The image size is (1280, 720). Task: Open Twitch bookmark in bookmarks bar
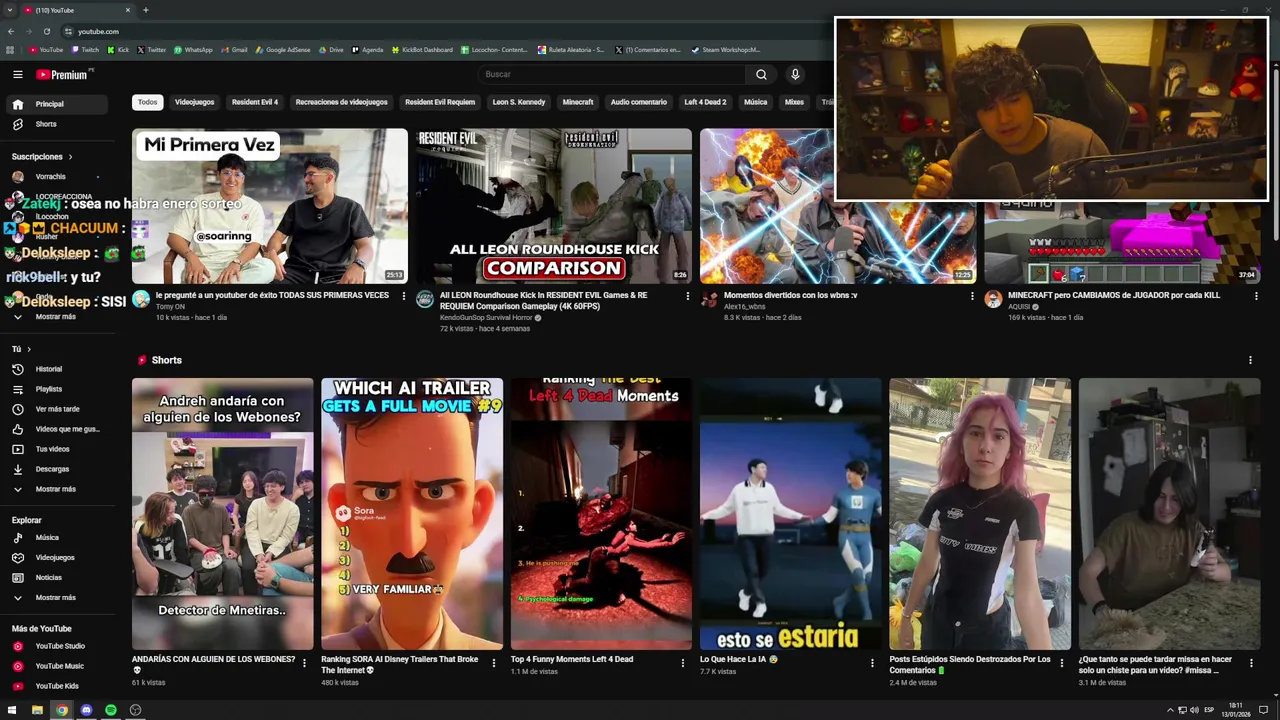pos(85,49)
